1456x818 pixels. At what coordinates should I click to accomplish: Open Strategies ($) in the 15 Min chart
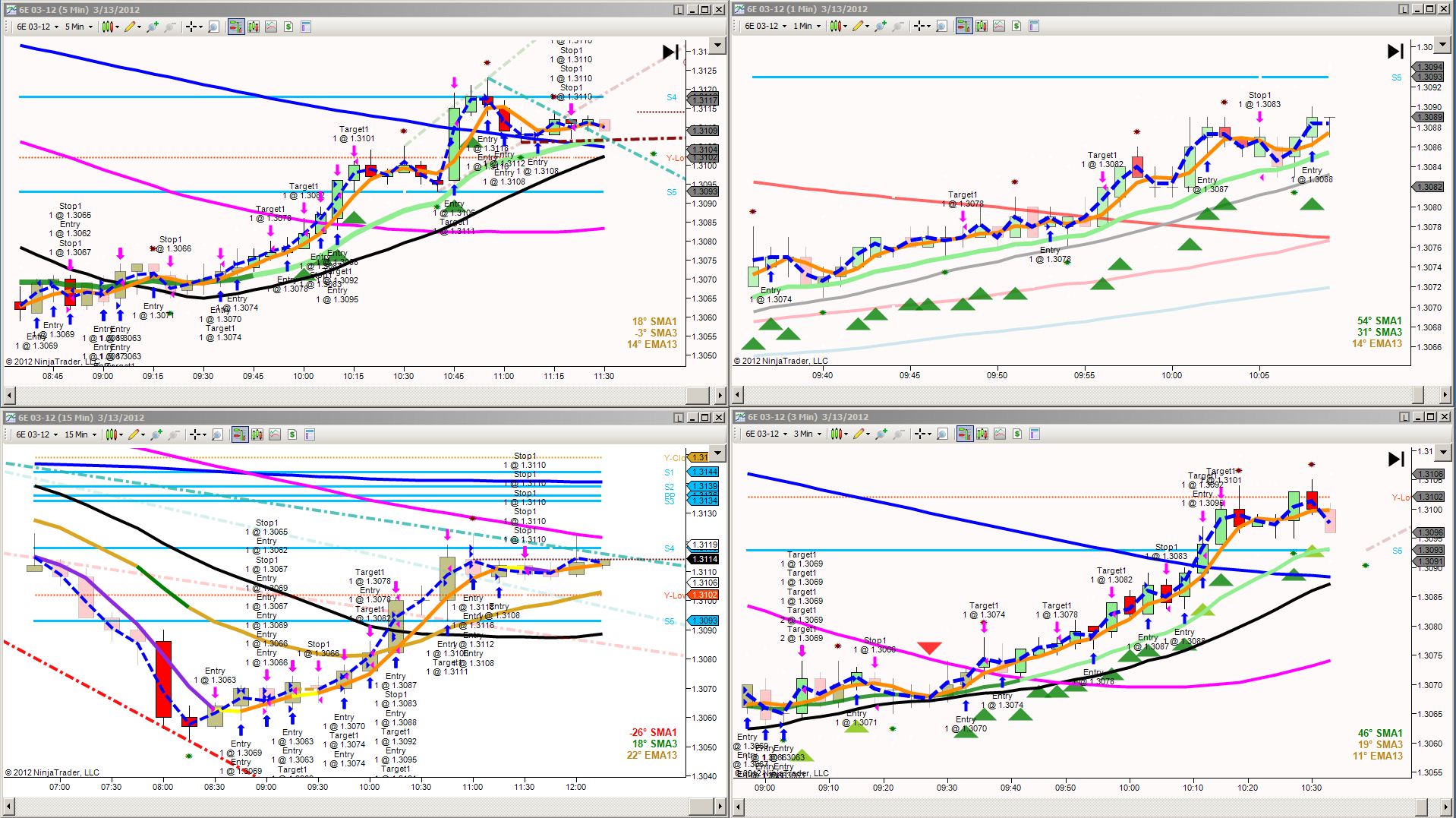pos(292,434)
